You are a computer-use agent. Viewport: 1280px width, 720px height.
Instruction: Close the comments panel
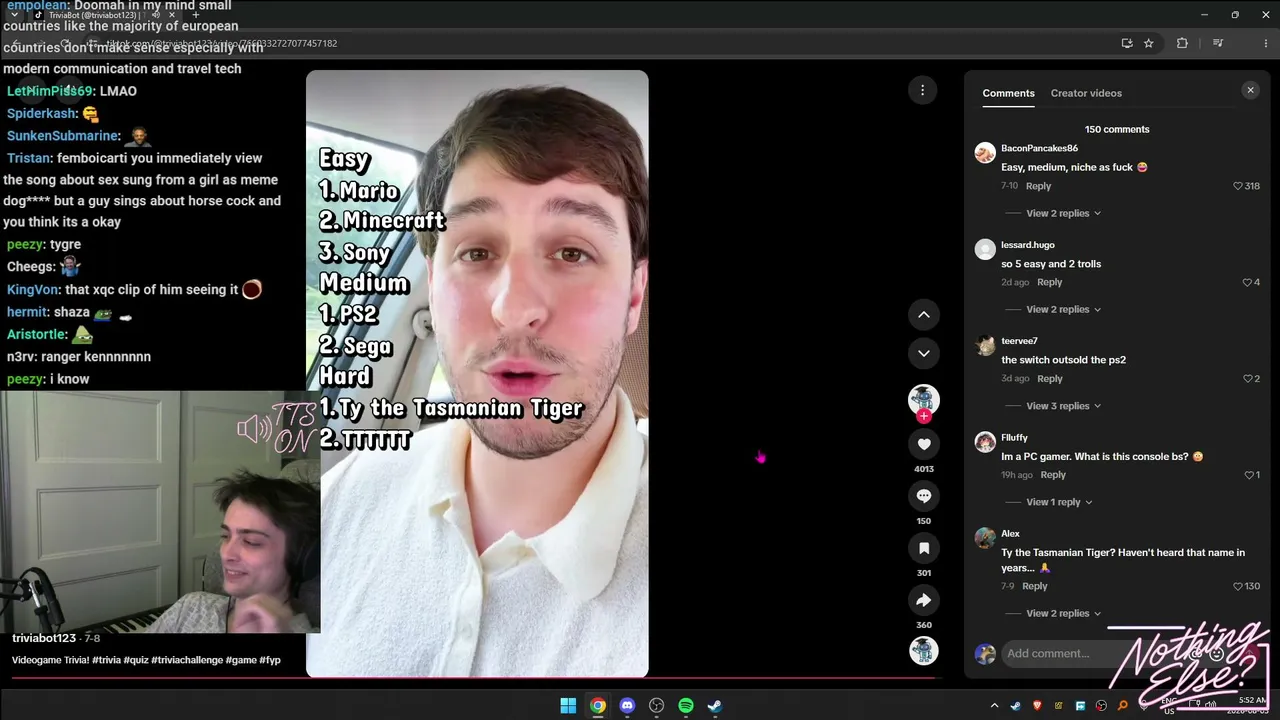point(1250,90)
